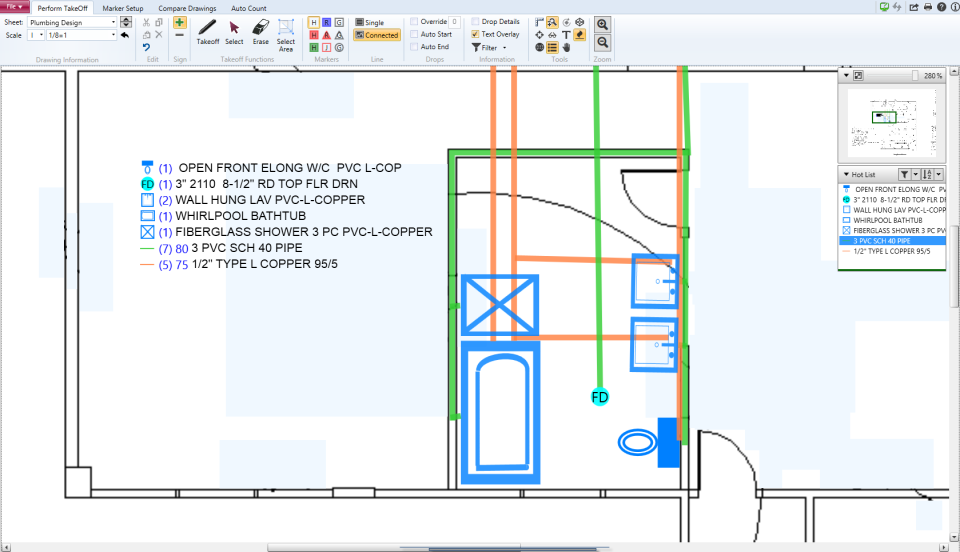Switch to Marker Setup tab
Image resolution: width=960 pixels, height=552 pixels.
122,8
